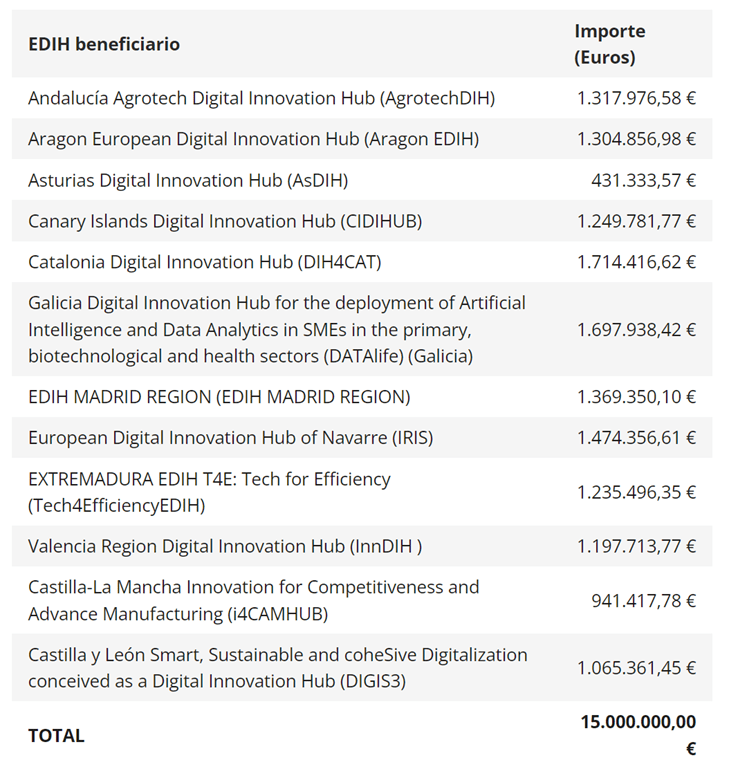The image size is (729, 778).
Task: Select the Catalonia Digital Innovation Hub (DIH4CAT) row
Action: pos(204,262)
